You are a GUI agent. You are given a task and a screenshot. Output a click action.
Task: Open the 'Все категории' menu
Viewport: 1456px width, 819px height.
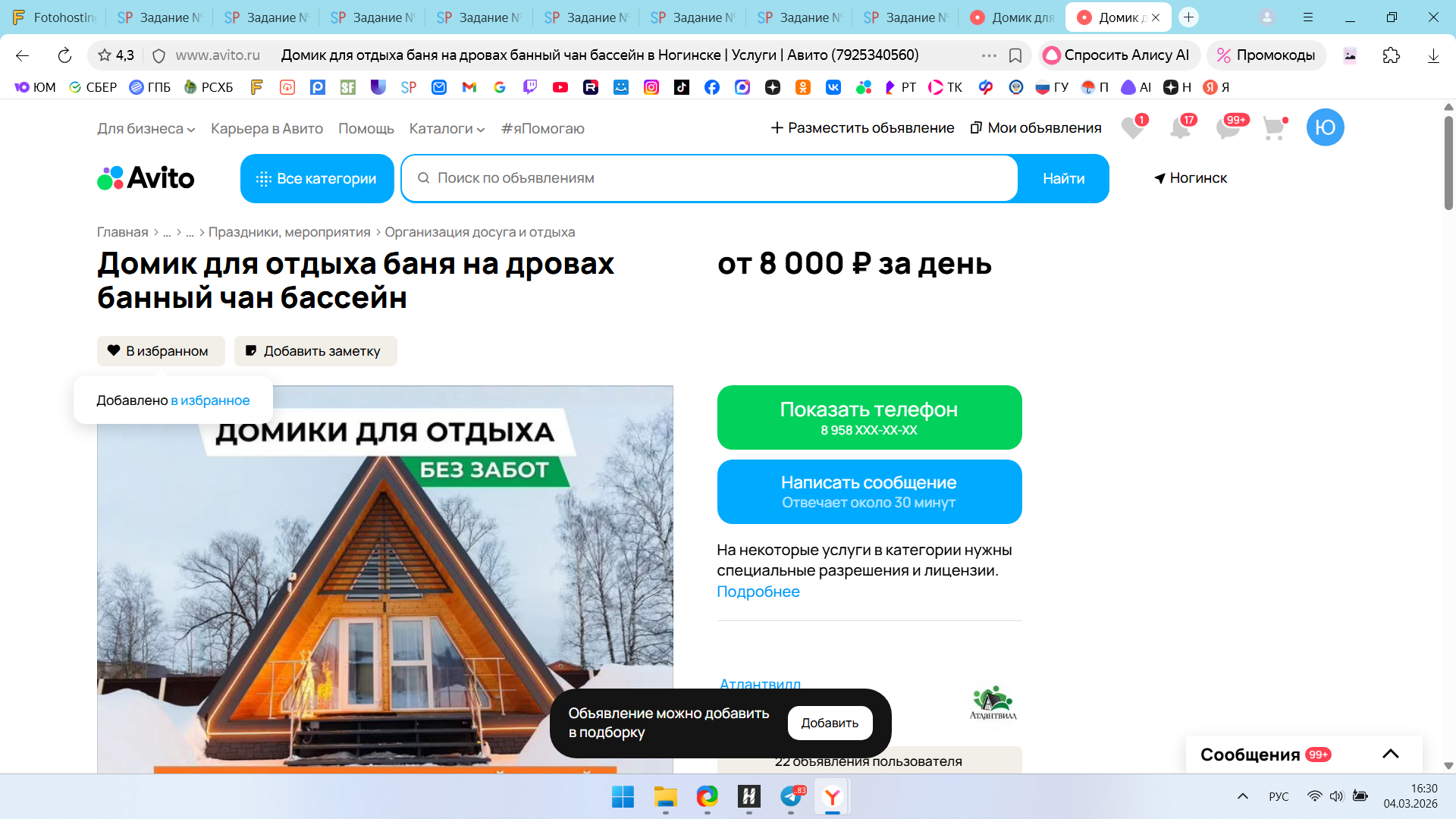coord(317,178)
